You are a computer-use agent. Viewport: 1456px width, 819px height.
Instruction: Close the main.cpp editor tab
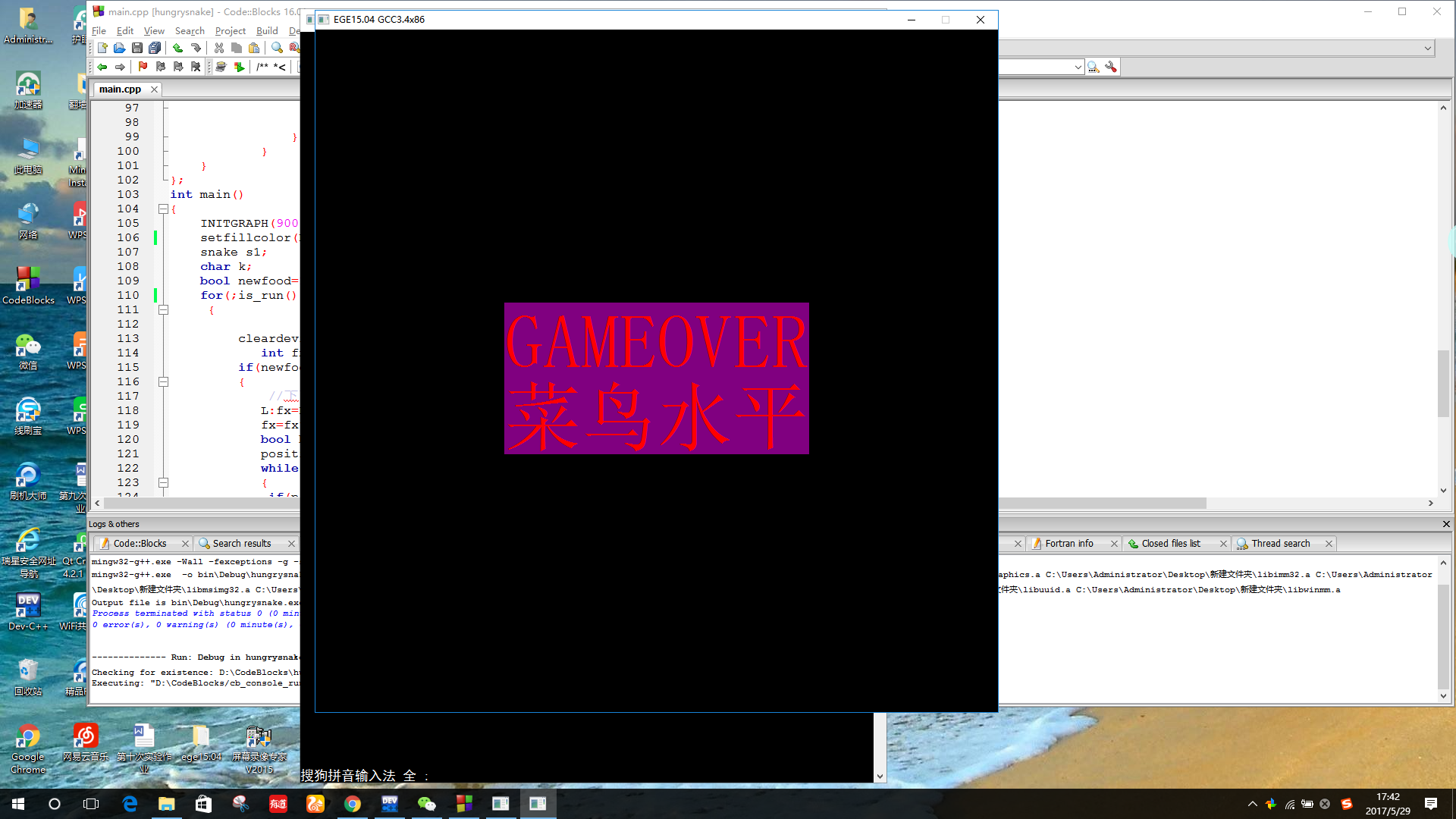pyautogui.click(x=155, y=89)
